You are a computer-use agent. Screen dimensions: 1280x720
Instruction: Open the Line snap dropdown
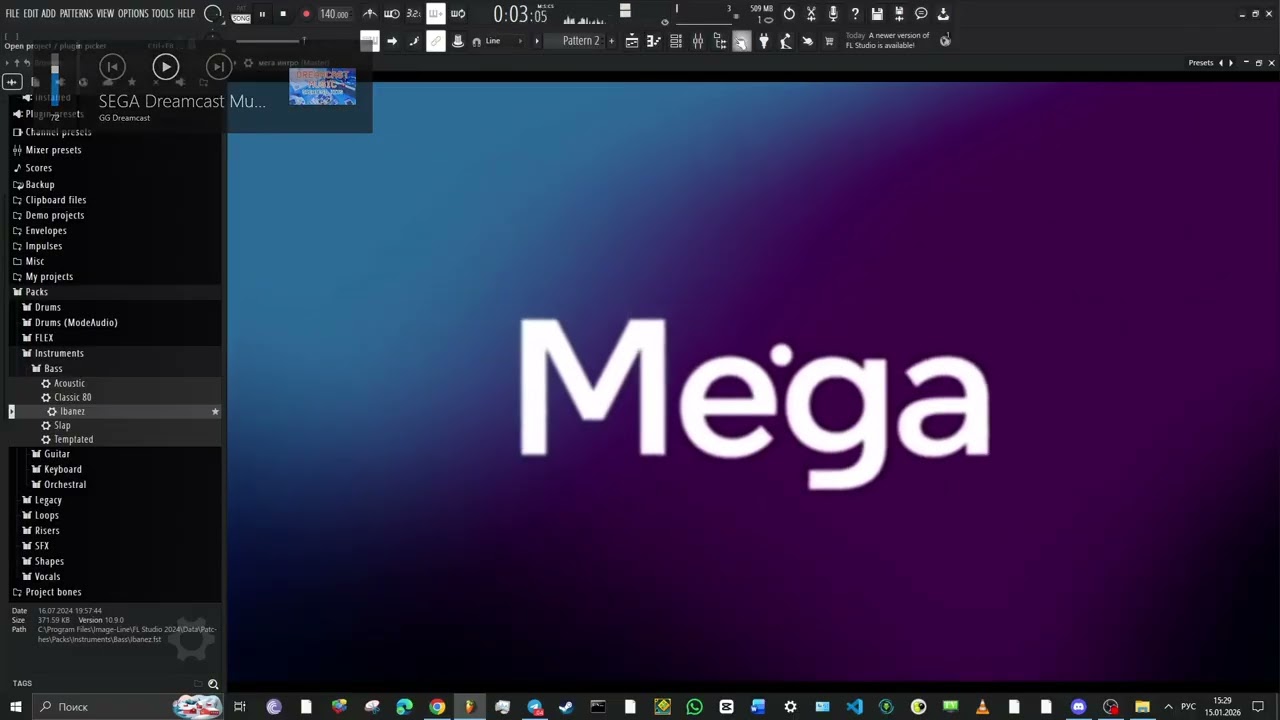pos(504,41)
